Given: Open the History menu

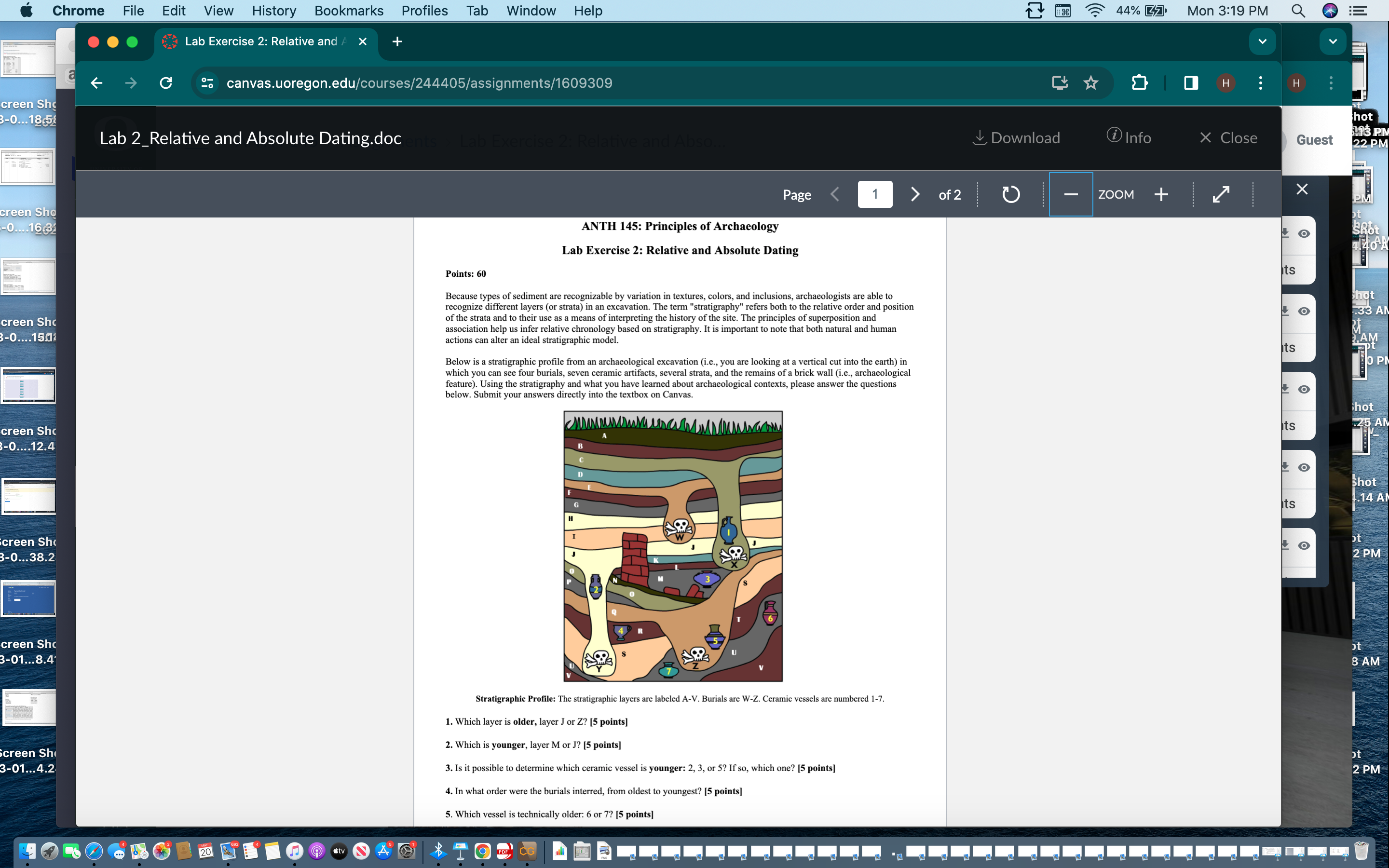Looking at the screenshot, I should pos(274,11).
